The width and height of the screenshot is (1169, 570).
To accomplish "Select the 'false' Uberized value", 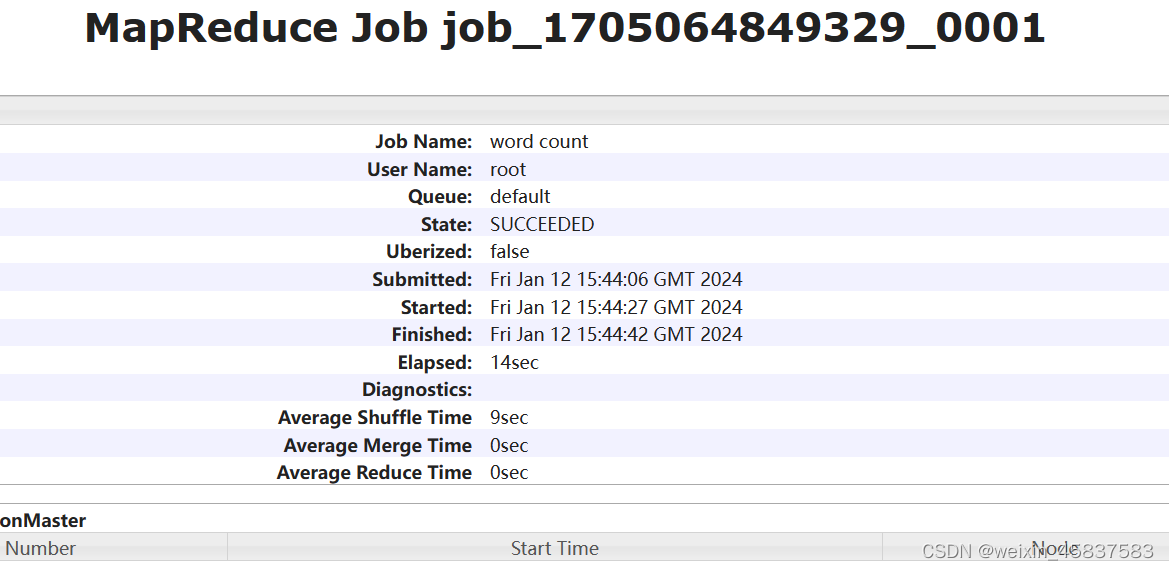I will pos(509,252).
